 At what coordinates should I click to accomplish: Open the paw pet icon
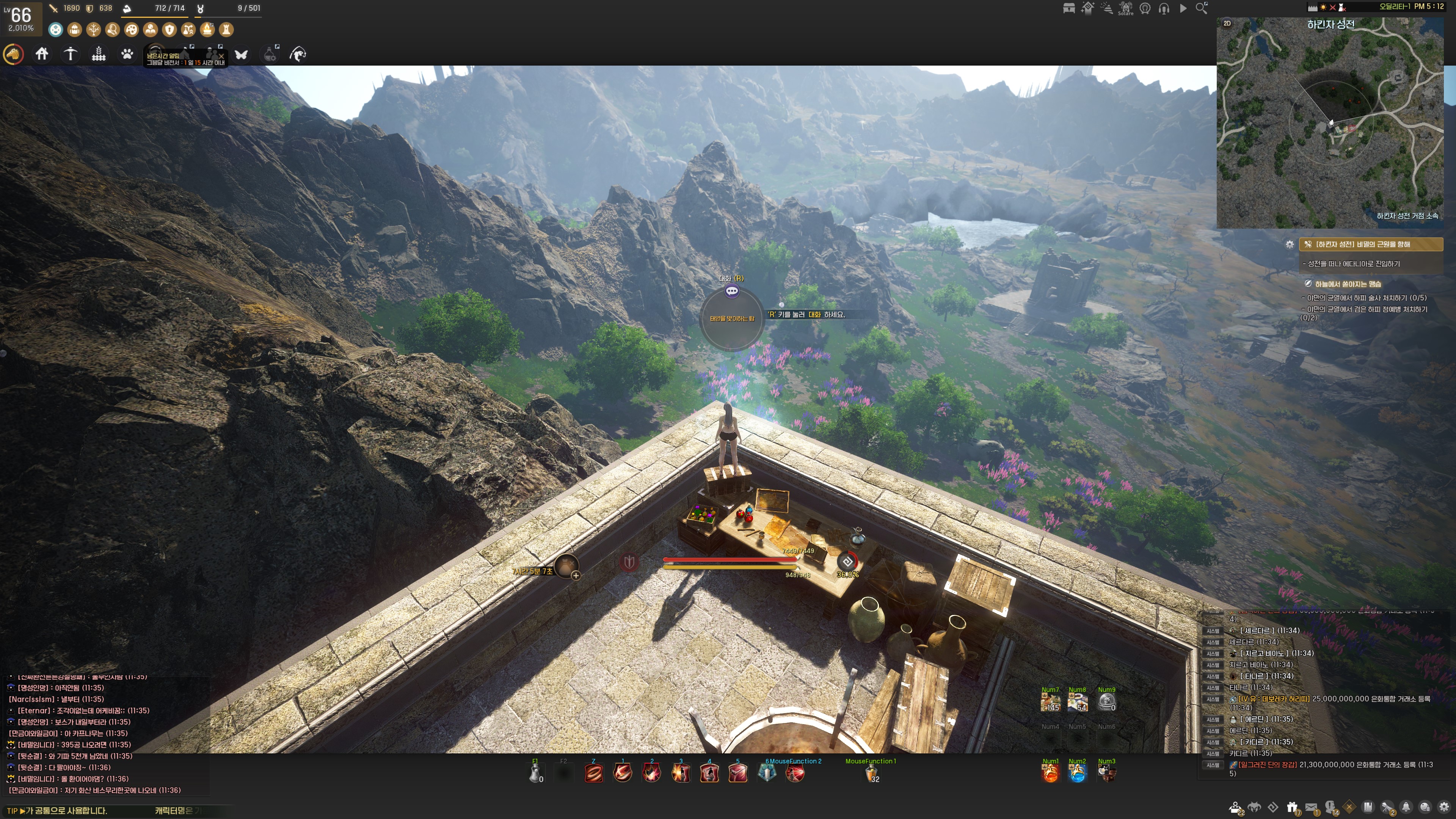(x=127, y=54)
